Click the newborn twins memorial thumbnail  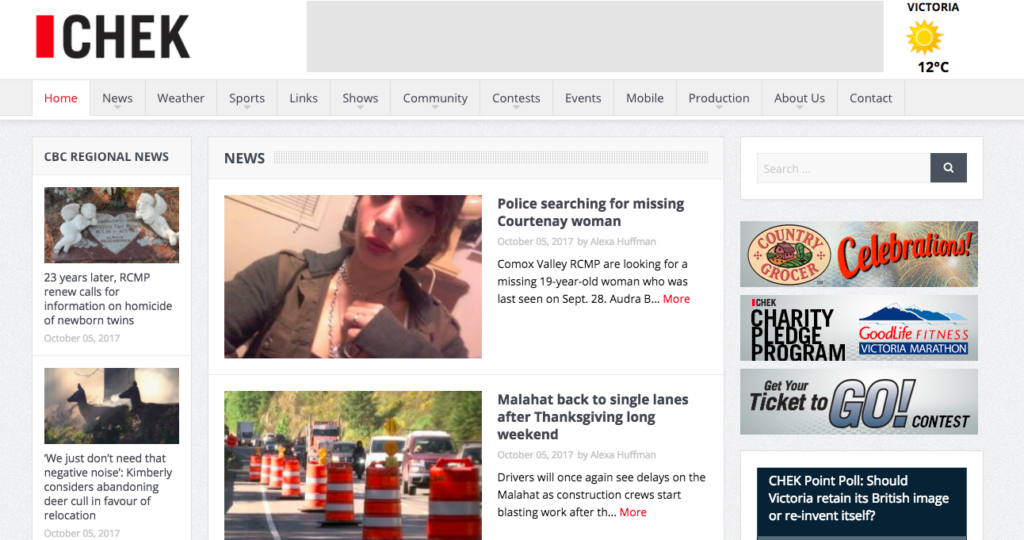(x=111, y=225)
